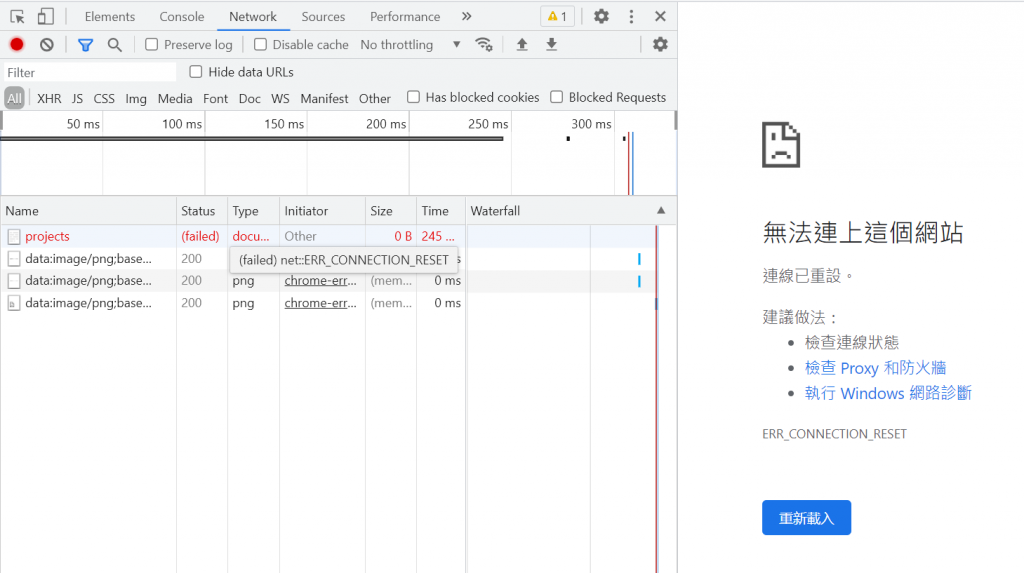Screen dimensions: 1024x573
Task: Sort by the Initiator column header
Action: 322,211
